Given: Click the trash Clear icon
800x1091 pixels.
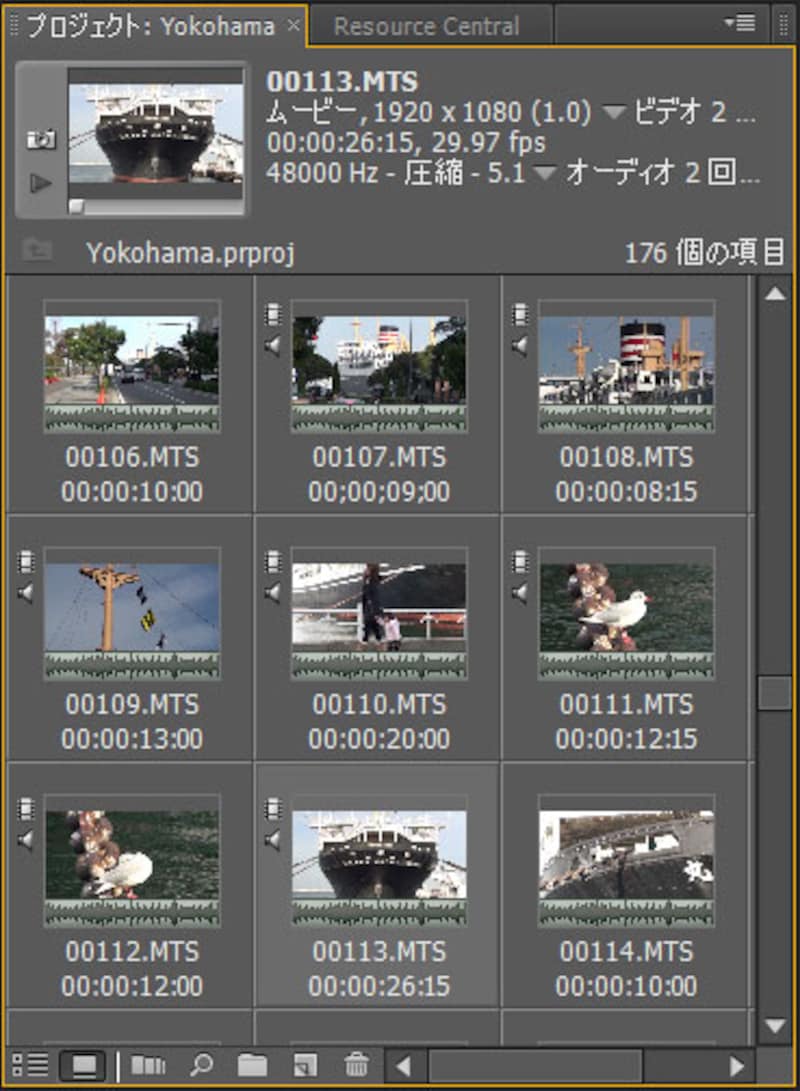Looking at the screenshot, I should click(x=356, y=1066).
